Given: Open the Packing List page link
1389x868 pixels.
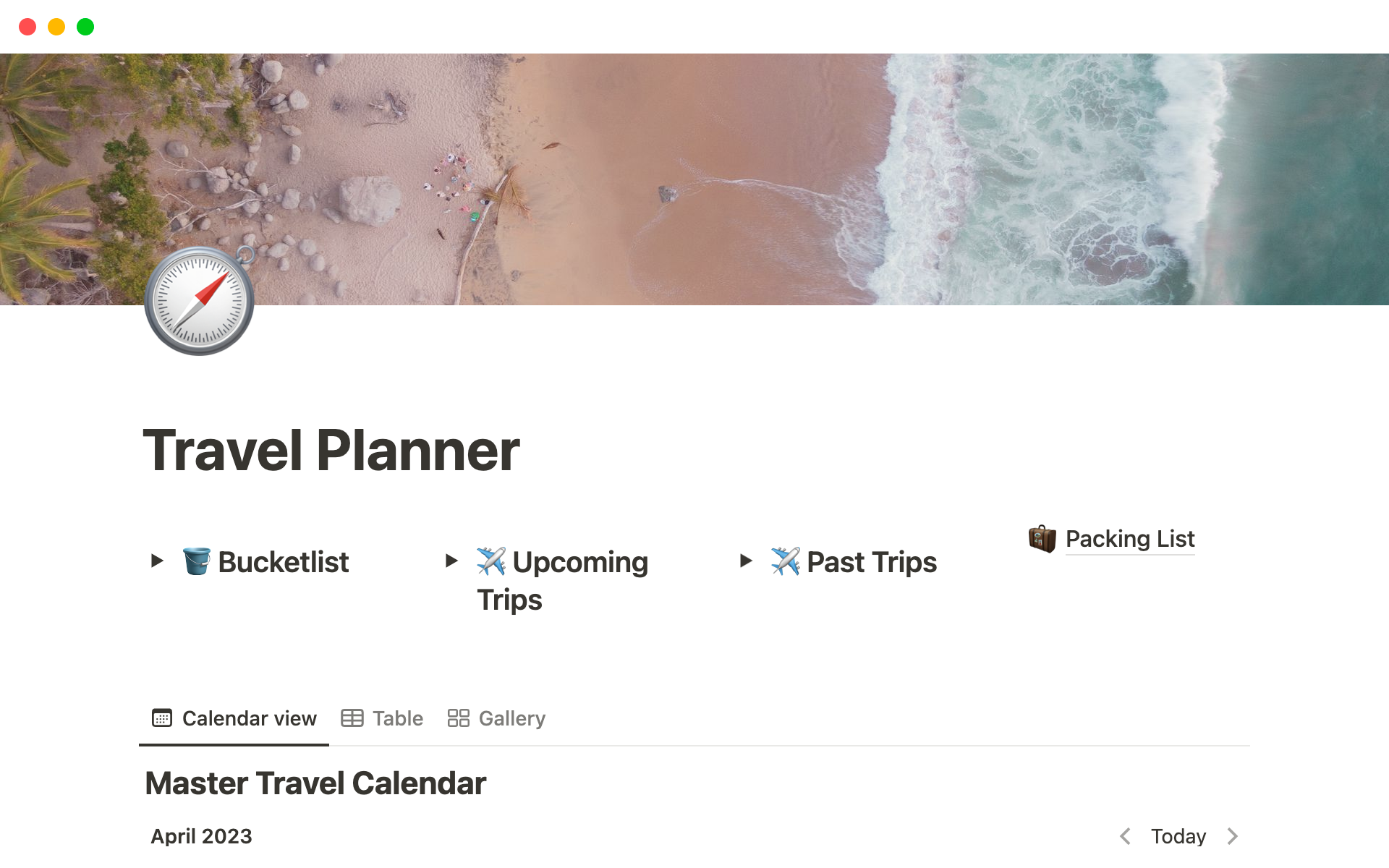Looking at the screenshot, I should pos(1129,539).
